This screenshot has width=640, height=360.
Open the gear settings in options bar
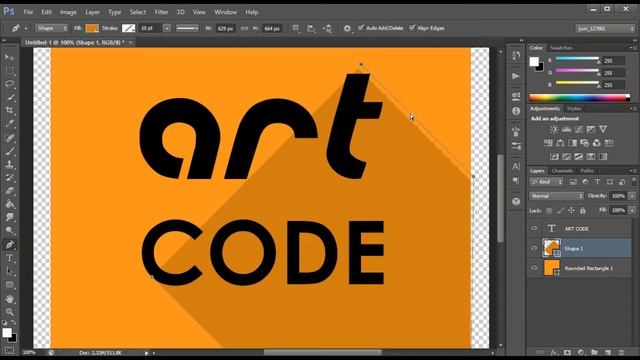[x=347, y=28]
